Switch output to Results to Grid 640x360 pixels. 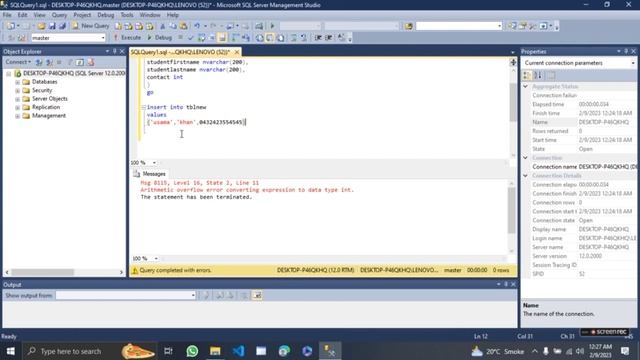pos(270,38)
